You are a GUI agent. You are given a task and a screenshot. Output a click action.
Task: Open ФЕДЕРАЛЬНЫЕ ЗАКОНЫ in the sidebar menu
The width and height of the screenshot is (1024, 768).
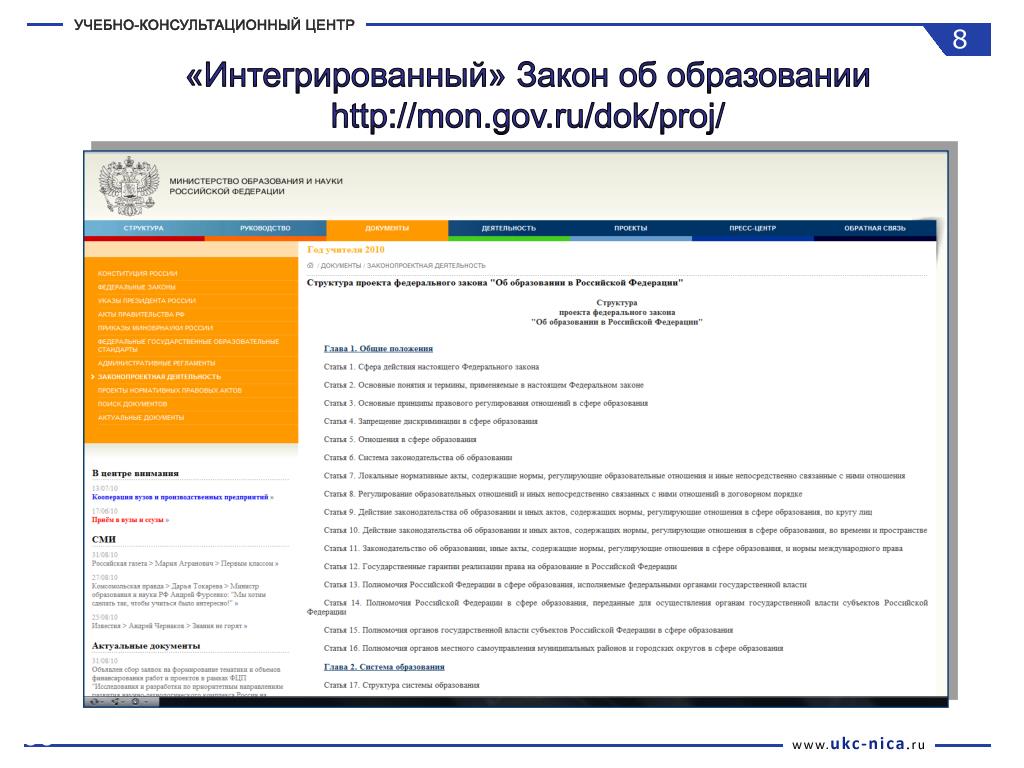[136, 287]
